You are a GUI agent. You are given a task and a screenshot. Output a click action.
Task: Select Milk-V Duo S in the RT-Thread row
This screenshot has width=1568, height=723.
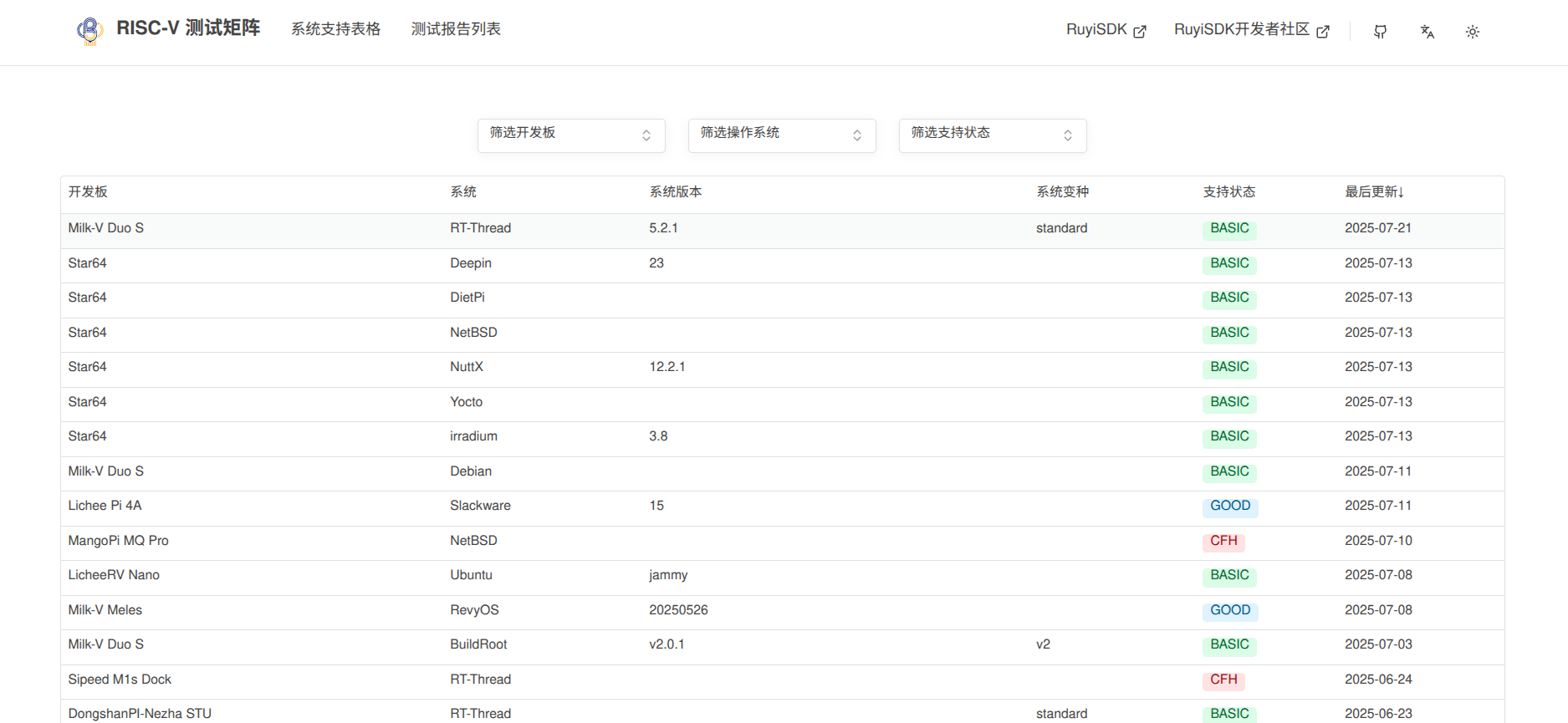coord(105,228)
